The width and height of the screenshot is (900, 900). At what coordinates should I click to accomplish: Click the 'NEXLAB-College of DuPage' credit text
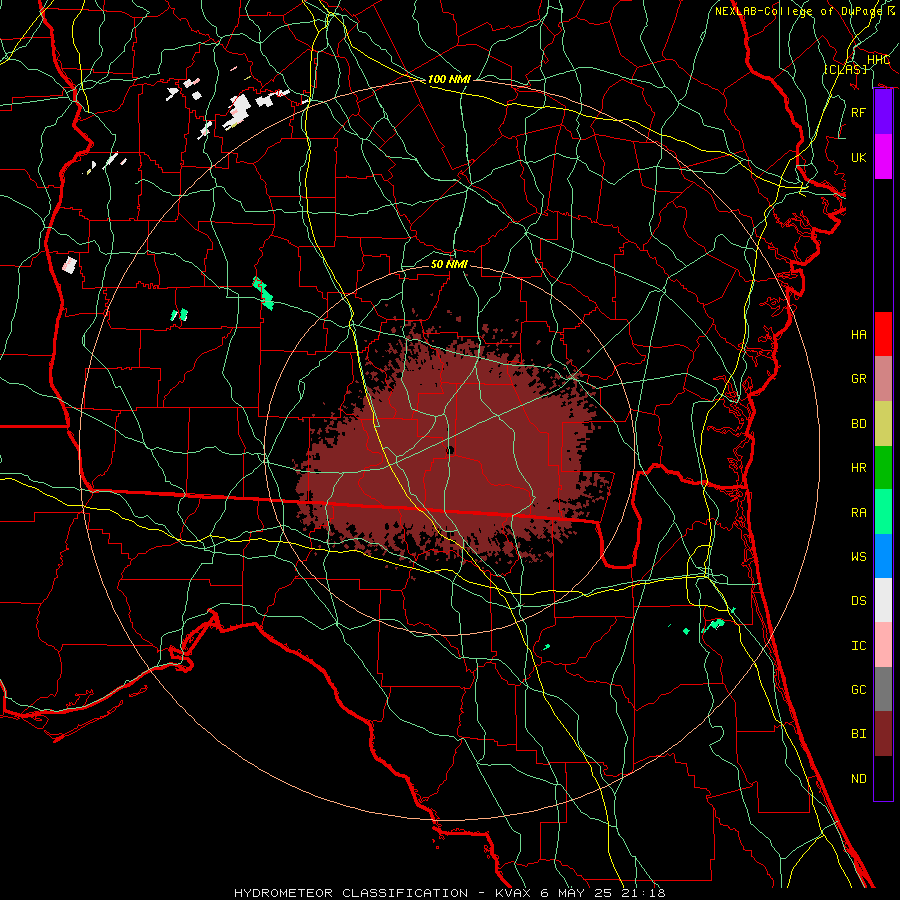coord(798,11)
